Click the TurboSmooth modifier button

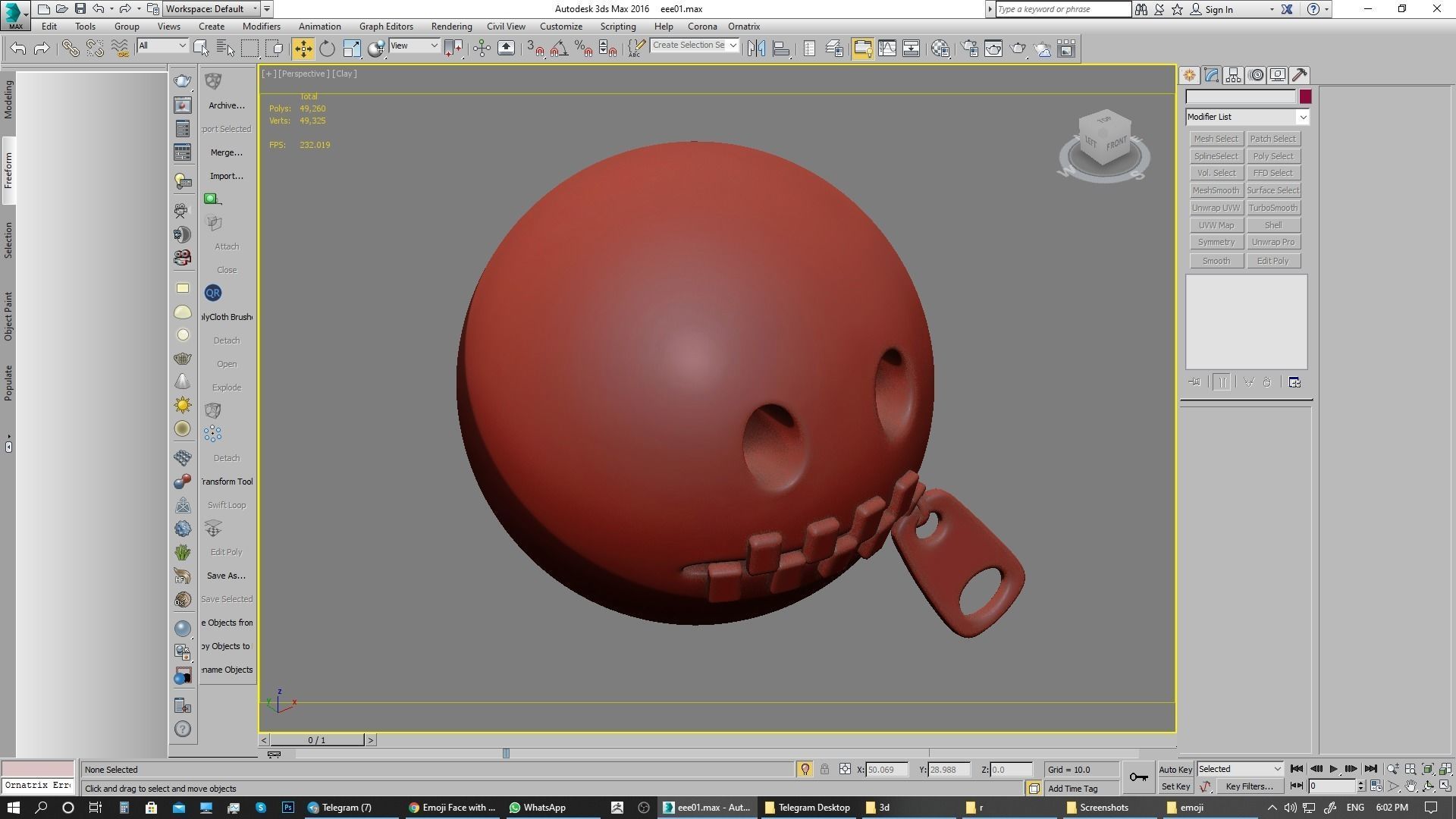(1273, 208)
